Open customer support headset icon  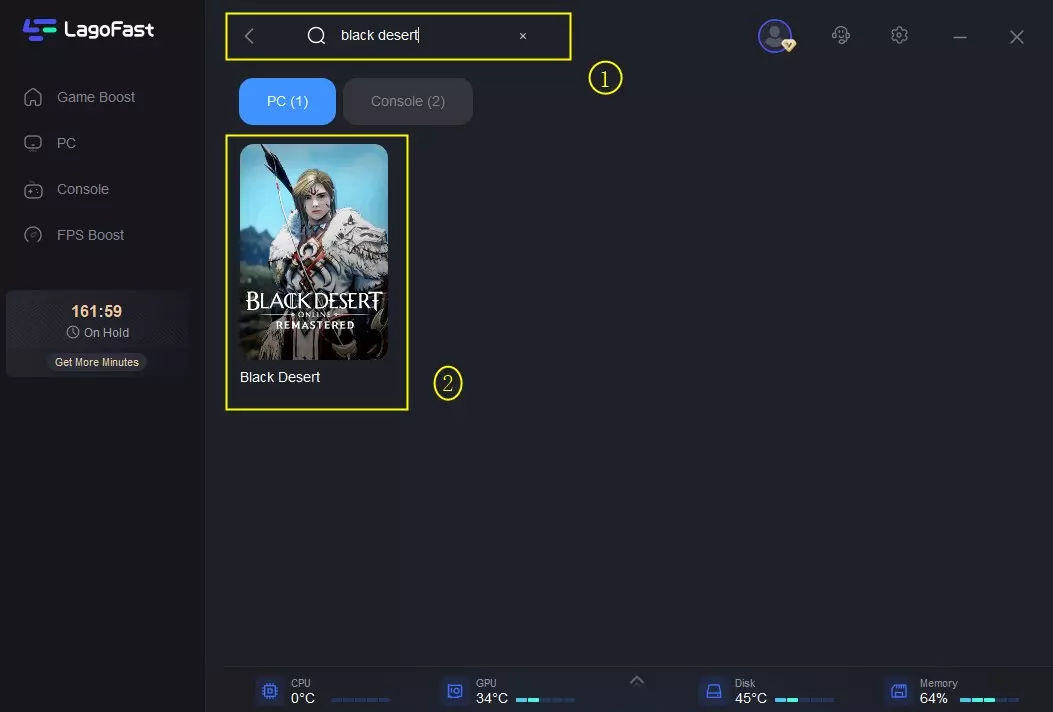pyautogui.click(x=840, y=35)
